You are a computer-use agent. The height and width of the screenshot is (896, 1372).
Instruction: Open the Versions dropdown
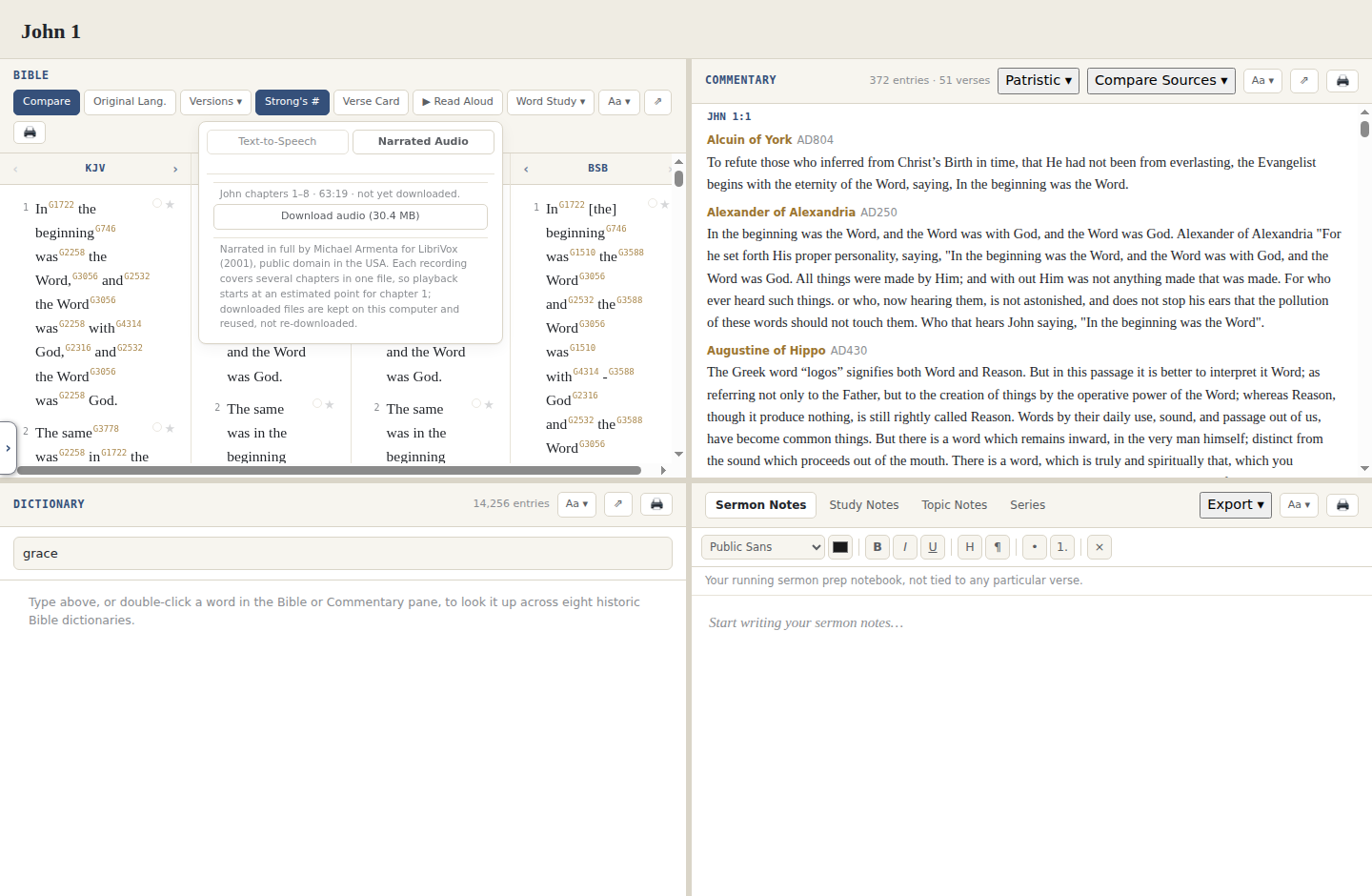215,102
